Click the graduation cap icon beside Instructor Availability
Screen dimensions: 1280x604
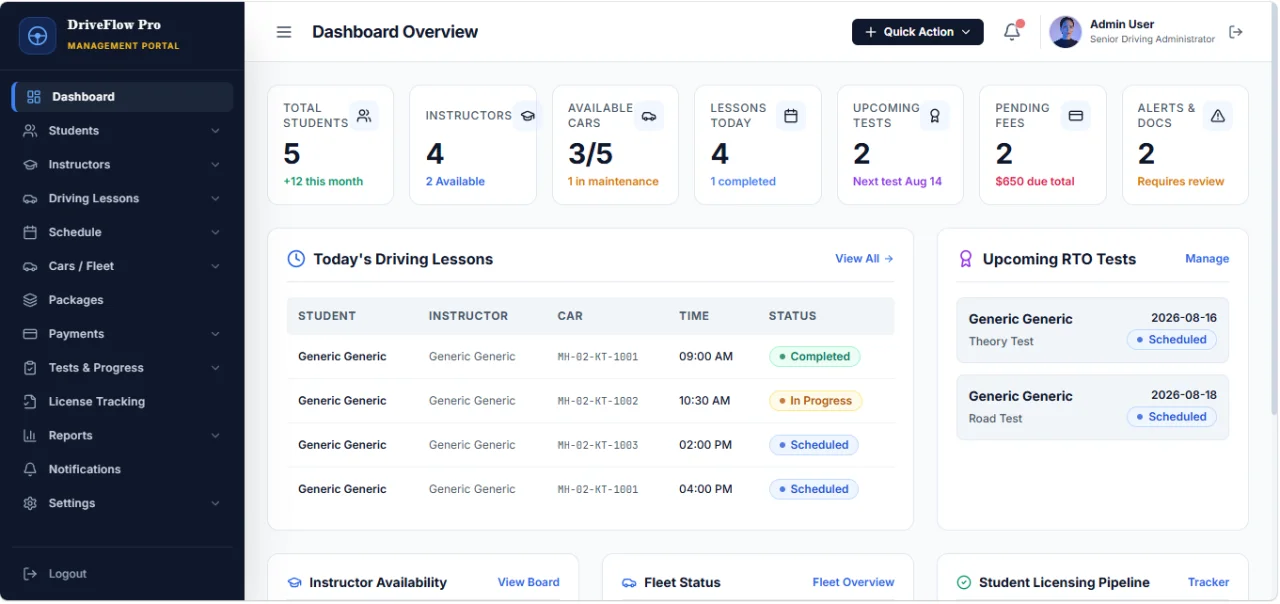[295, 583]
